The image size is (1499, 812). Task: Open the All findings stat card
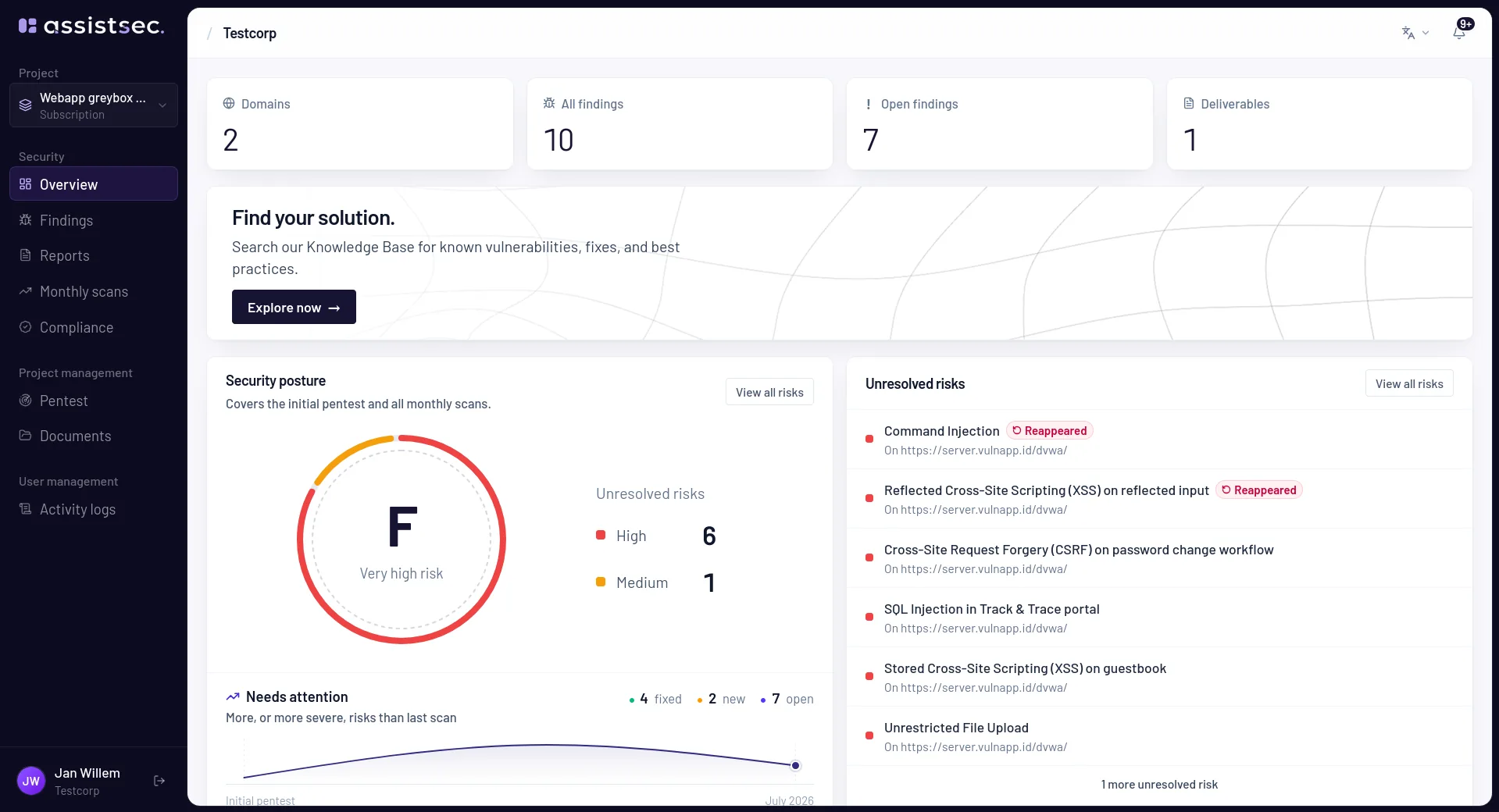(x=680, y=123)
